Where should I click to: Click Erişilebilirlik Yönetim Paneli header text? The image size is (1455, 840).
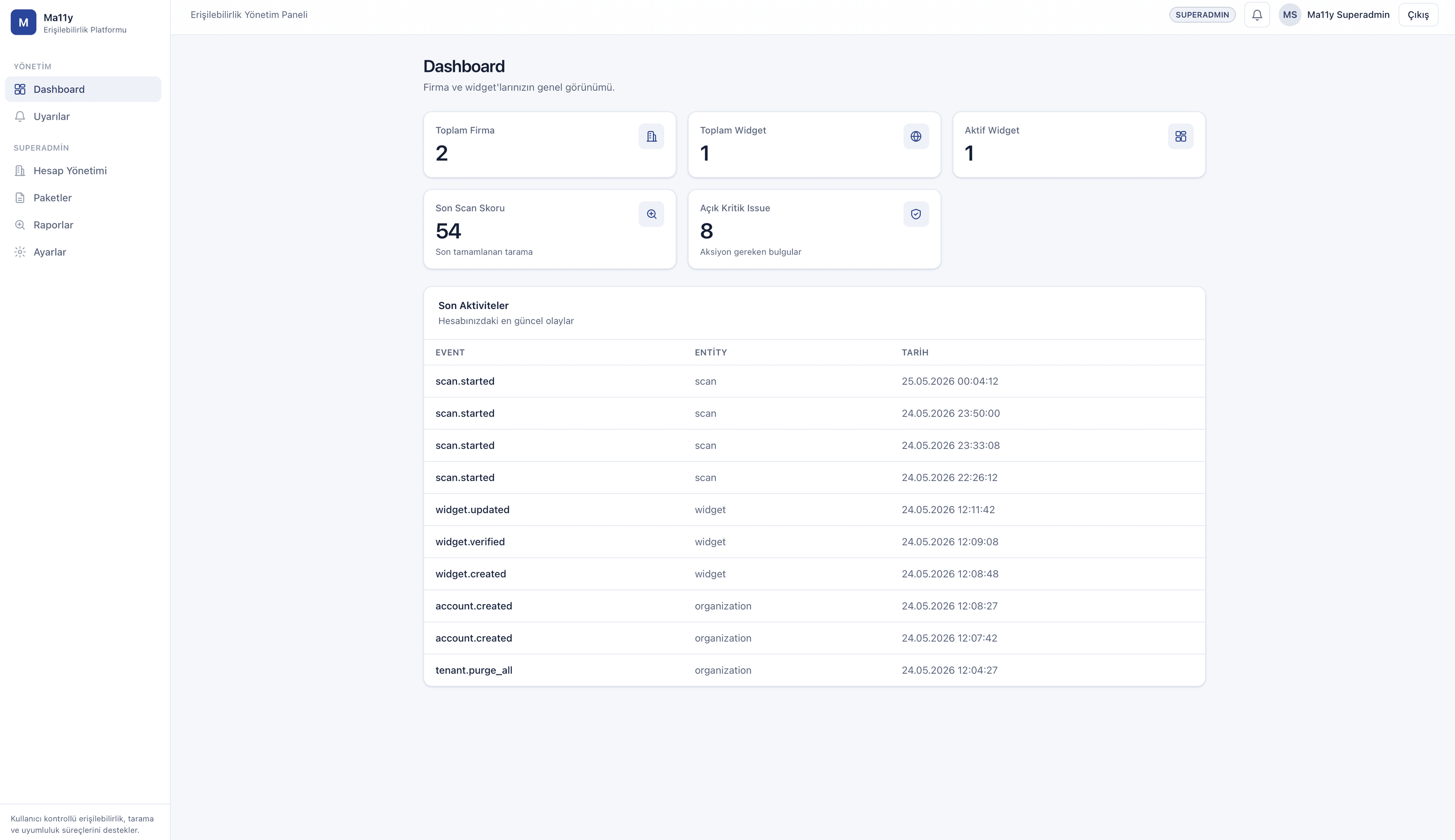click(x=249, y=15)
